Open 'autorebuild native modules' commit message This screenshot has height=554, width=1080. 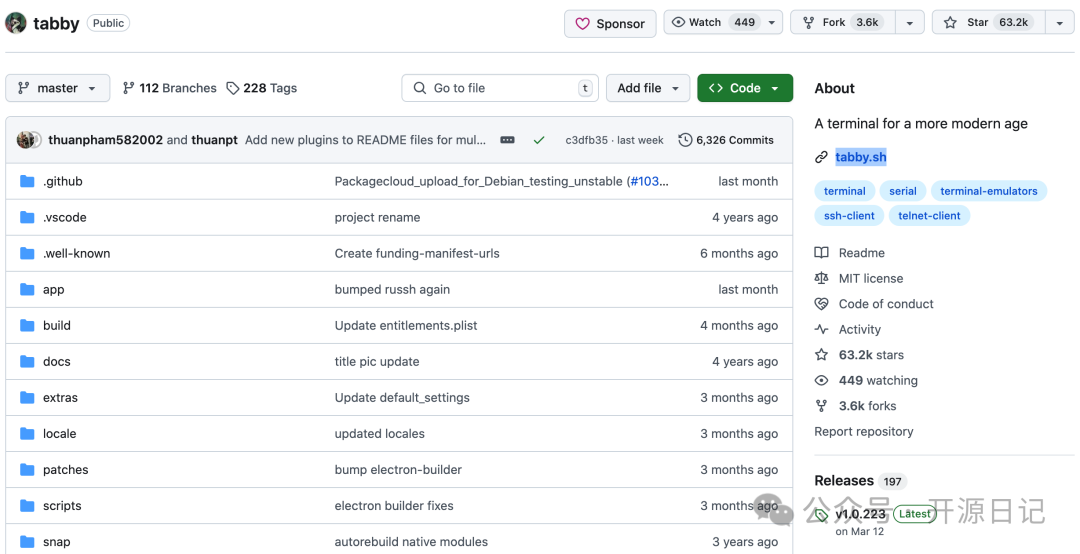[411, 542]
